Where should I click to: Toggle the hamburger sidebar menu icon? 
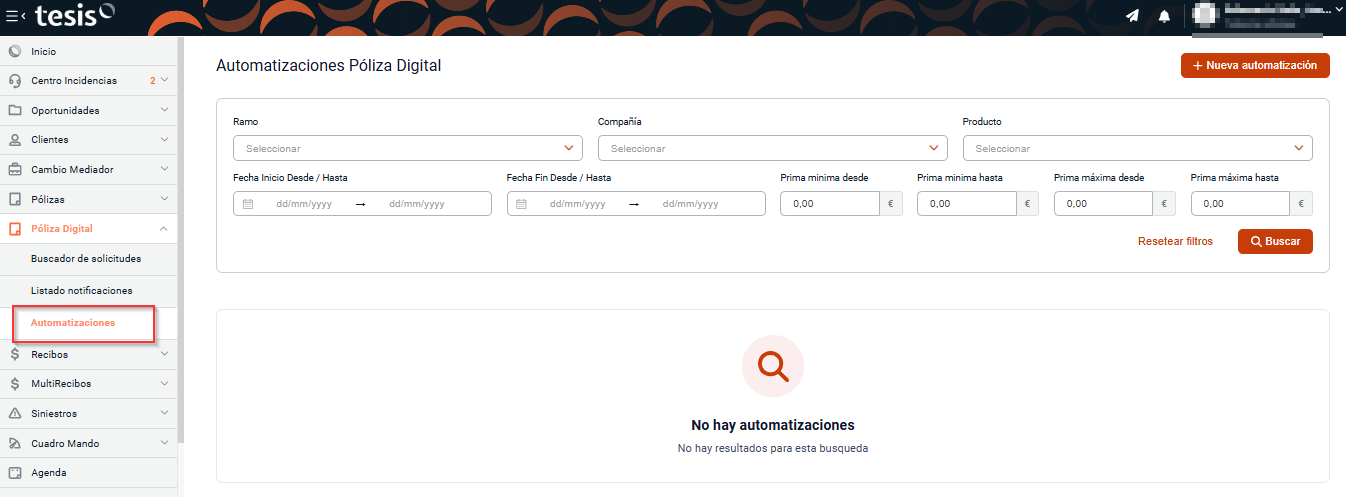click(15, 16)
